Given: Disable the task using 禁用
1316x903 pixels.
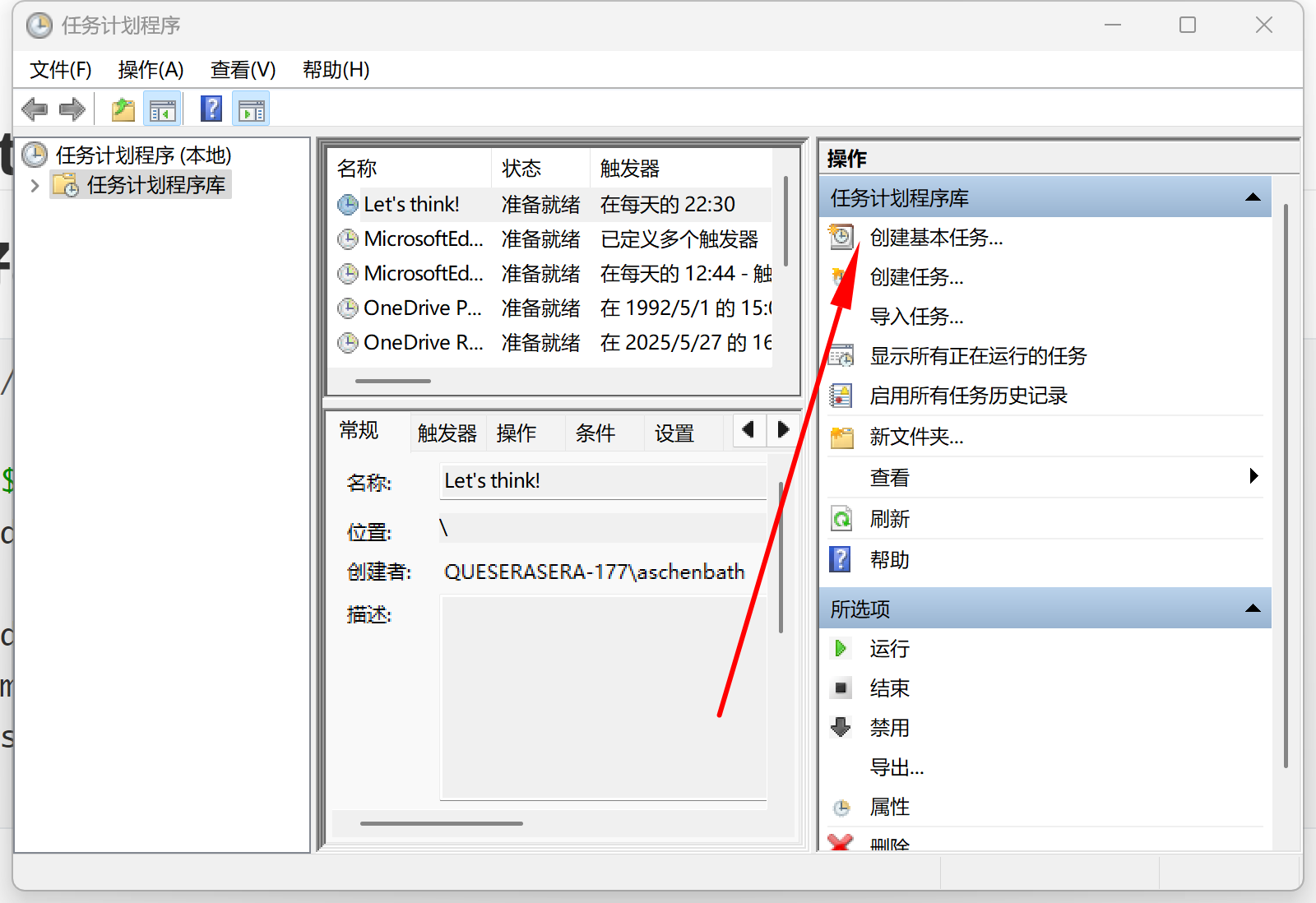Looking at the screenshot, I should pos(889,728).
